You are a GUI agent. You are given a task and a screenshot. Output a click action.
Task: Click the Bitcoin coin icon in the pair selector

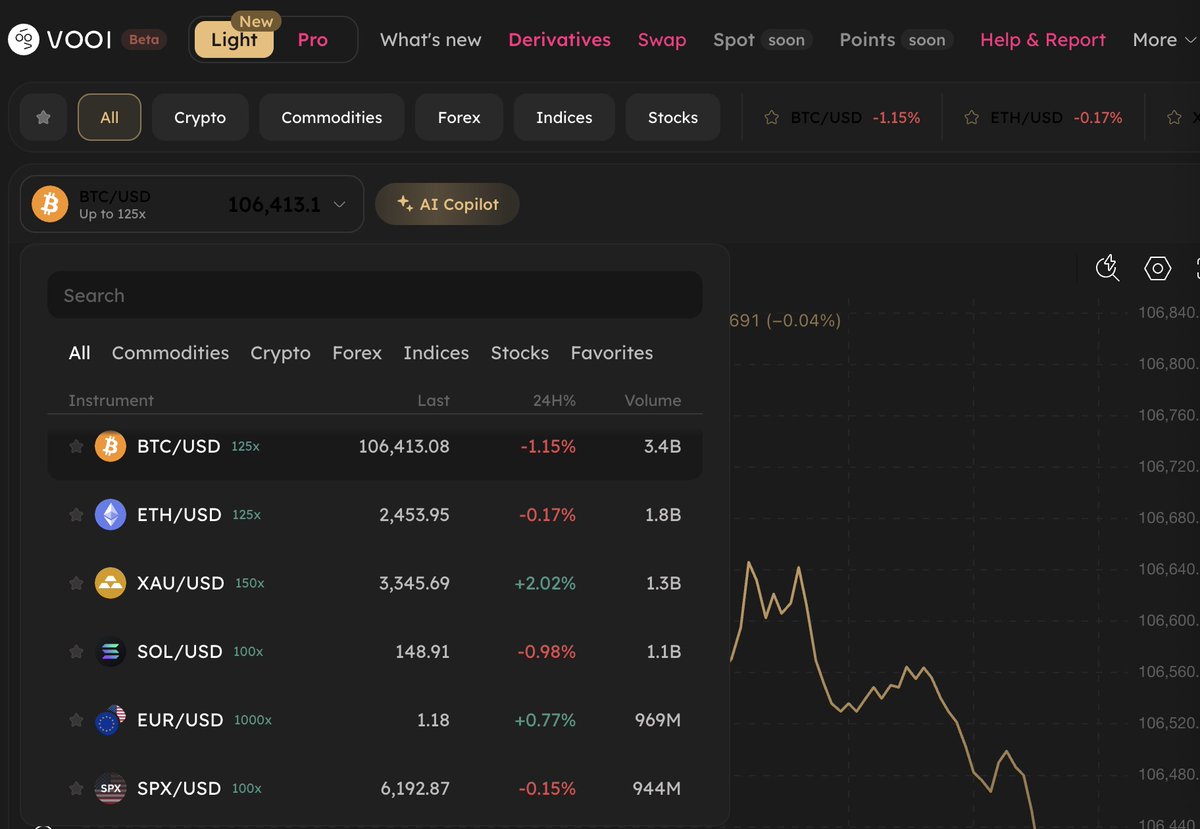[50, 204]
